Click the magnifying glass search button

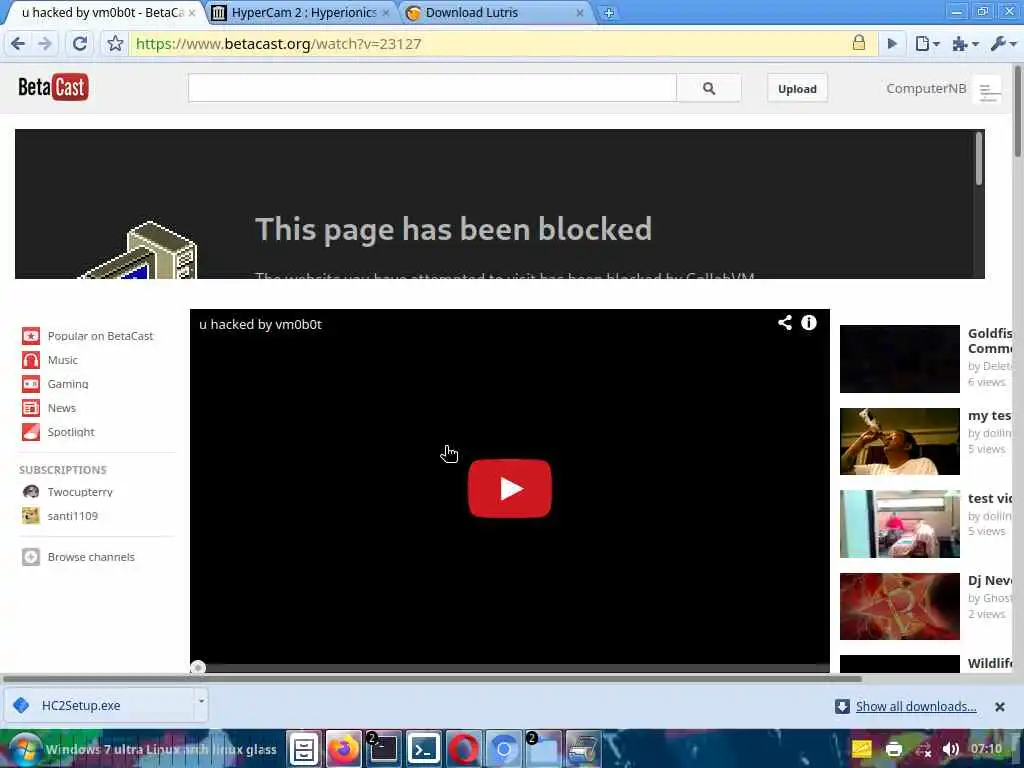click(x=709, y=88)
